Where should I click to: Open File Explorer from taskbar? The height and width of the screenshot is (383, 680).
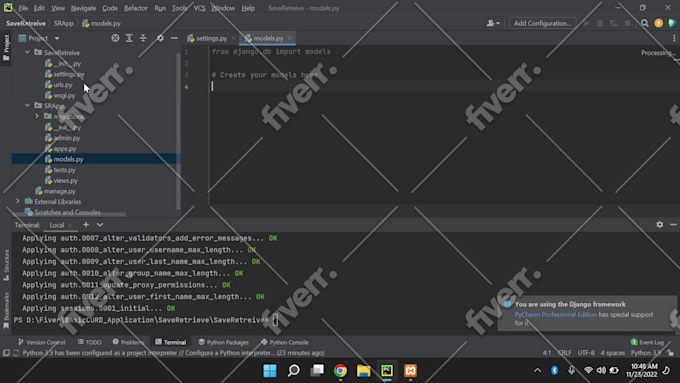(364, 370)
